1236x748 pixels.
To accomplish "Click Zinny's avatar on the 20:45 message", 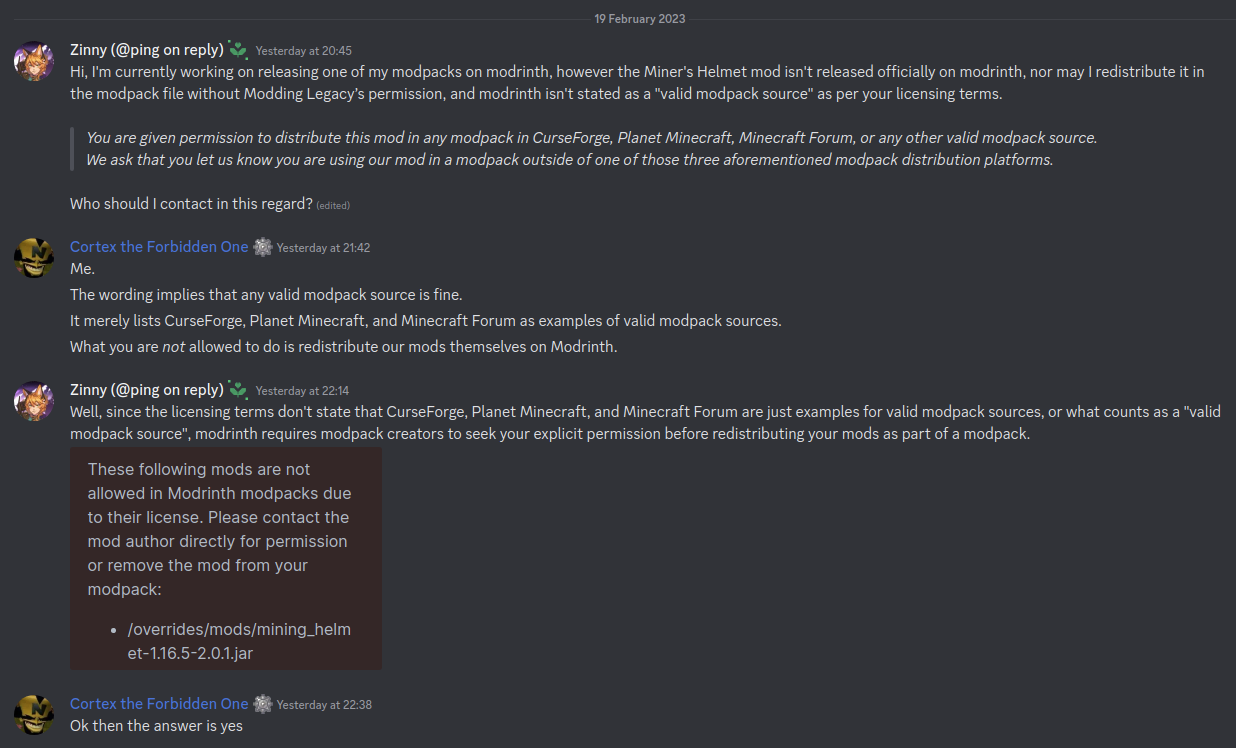I will pyautogui.click(x=34, y=61).
